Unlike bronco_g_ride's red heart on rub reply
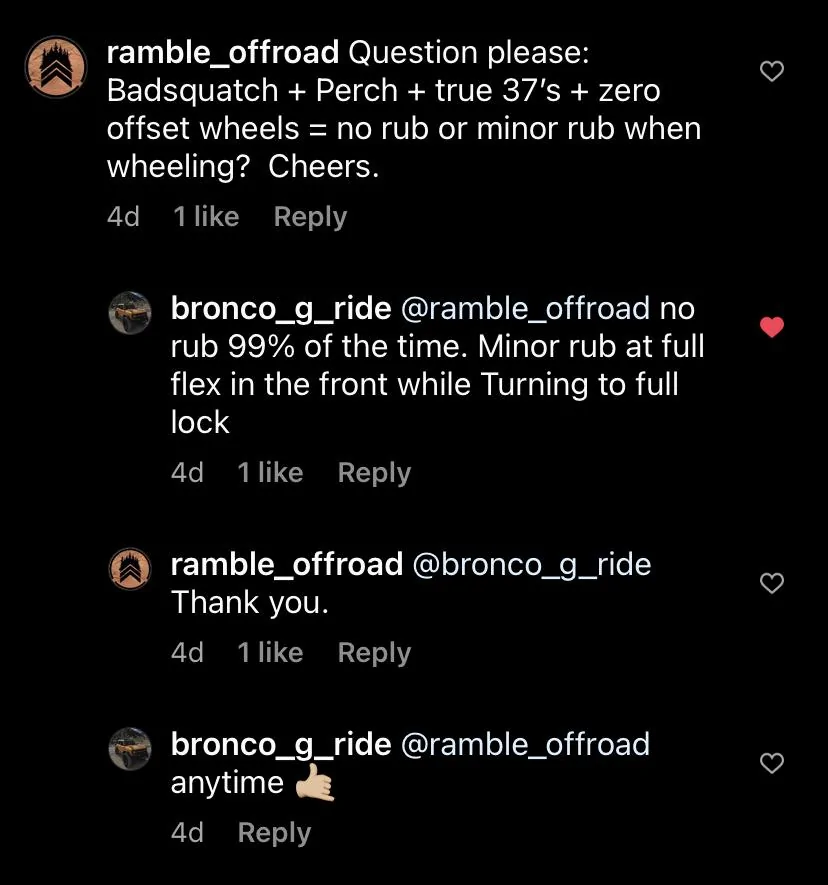Viewport: 828px width, 885px height. 772,327
